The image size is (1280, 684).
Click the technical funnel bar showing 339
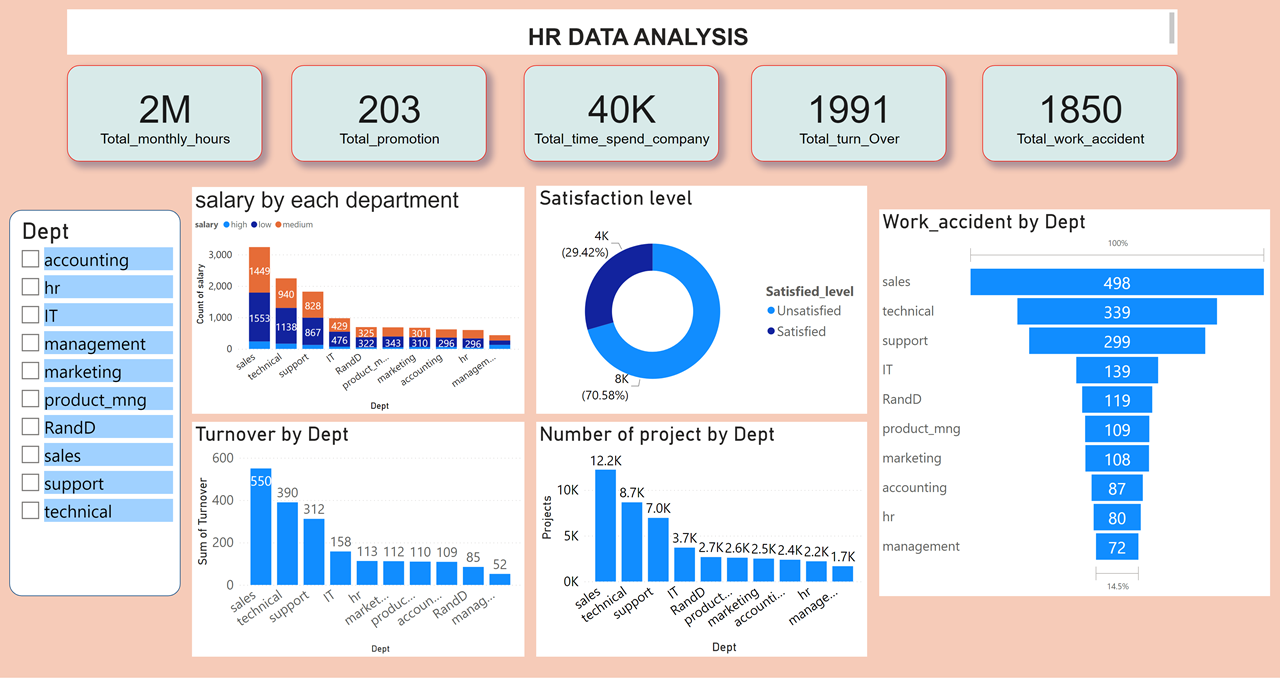pos(1116,312)
